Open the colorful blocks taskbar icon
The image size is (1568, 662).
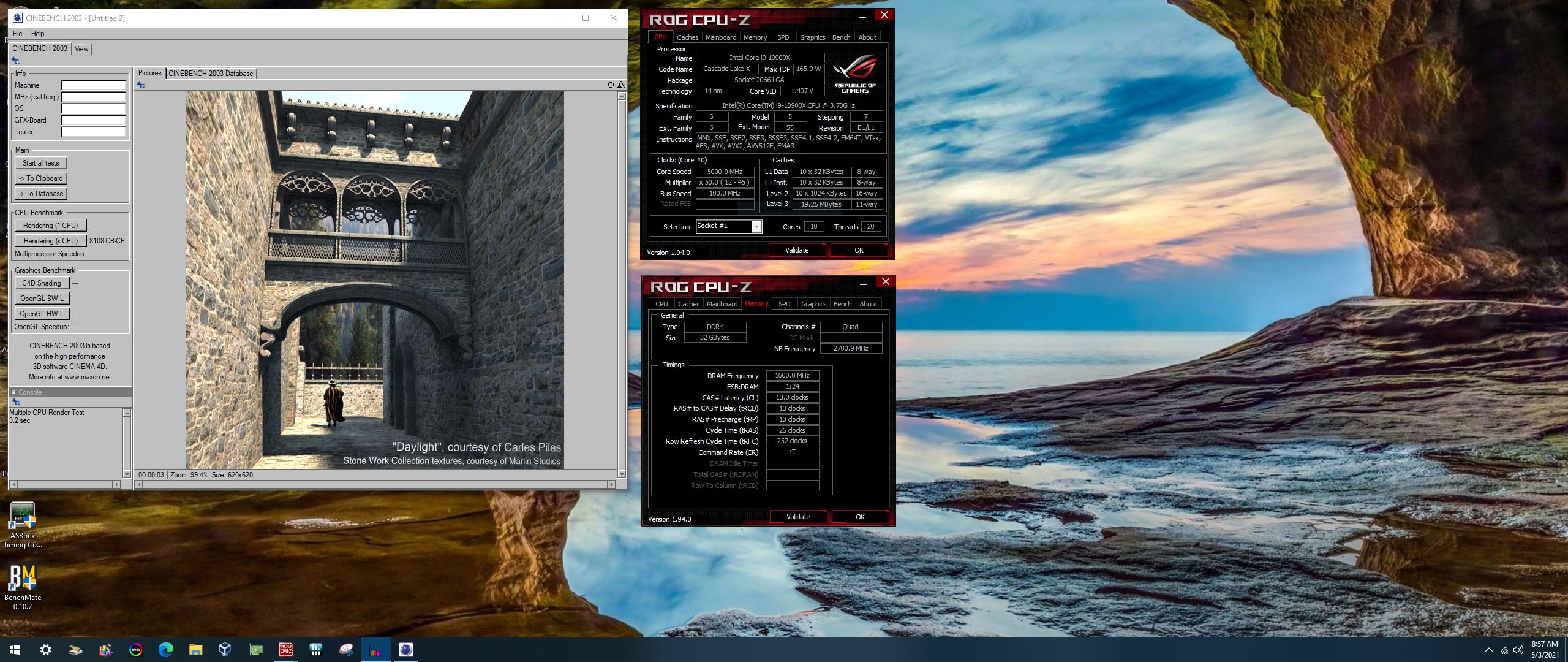(x=105, y=650)
